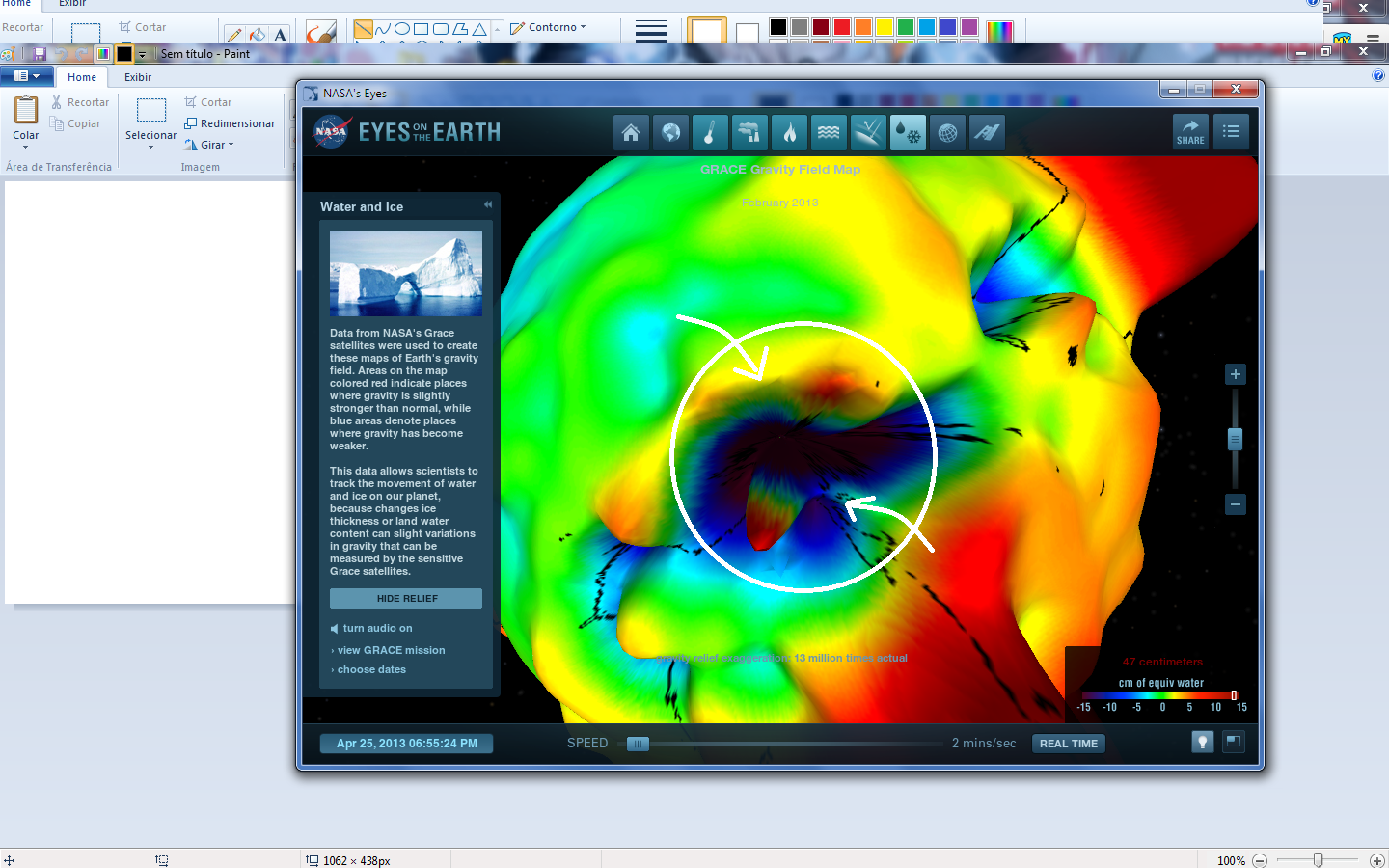Image resolution: width=1389 pixels, height=868 pixels.
Task: Switch to Home tab below Paint title bar
Action: [82, 77]
